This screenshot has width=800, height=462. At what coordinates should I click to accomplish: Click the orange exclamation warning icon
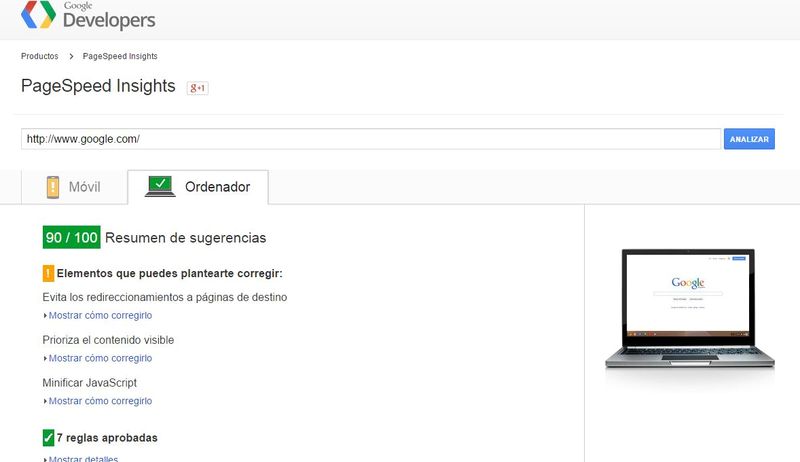point(48,273)
